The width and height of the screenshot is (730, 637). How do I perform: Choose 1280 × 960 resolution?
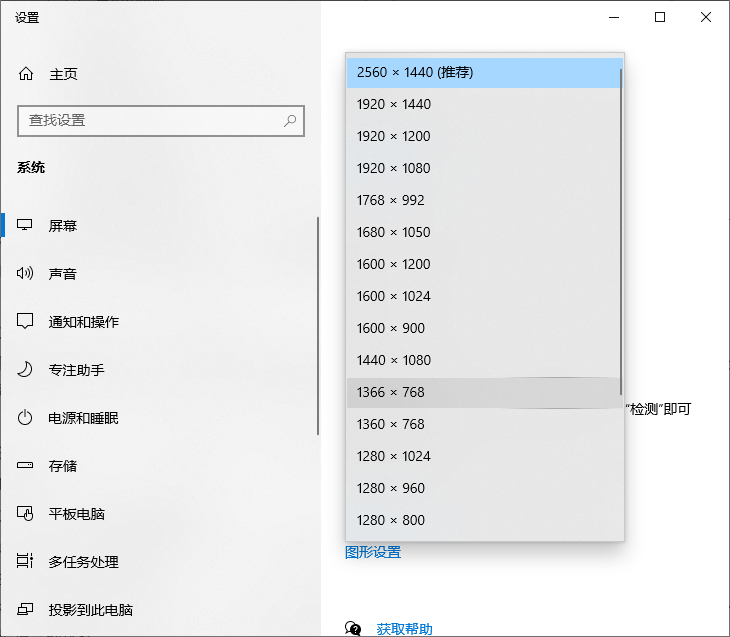pos(484,488)
